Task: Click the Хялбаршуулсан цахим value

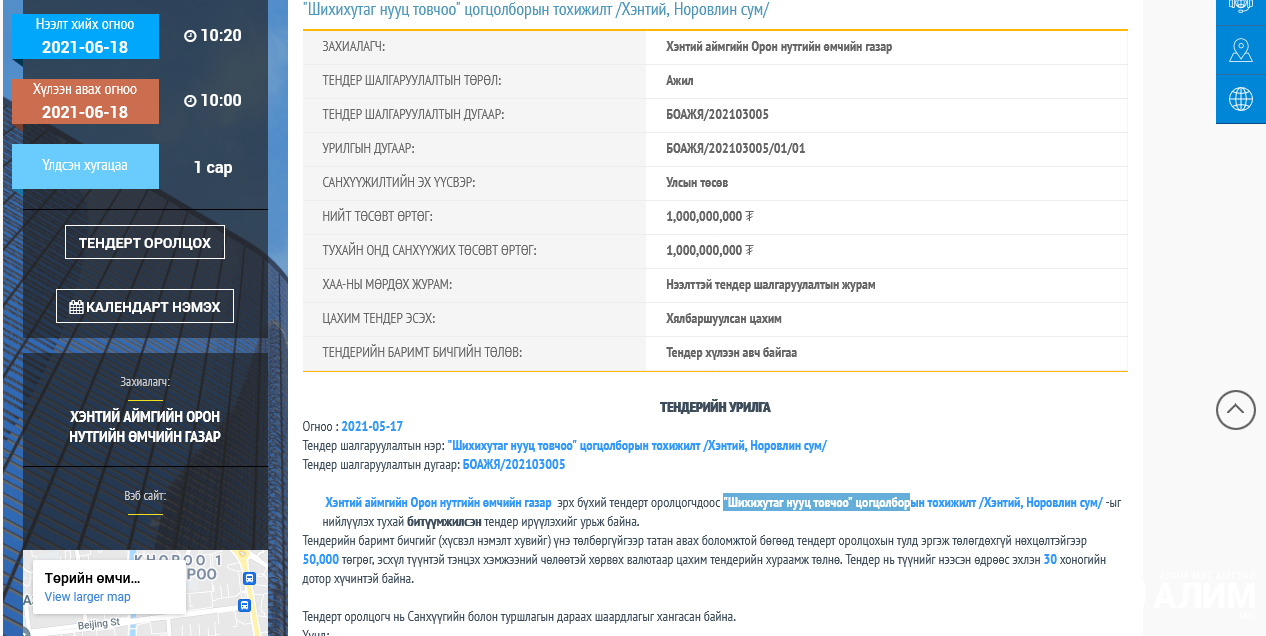Action: click(724, 319)
